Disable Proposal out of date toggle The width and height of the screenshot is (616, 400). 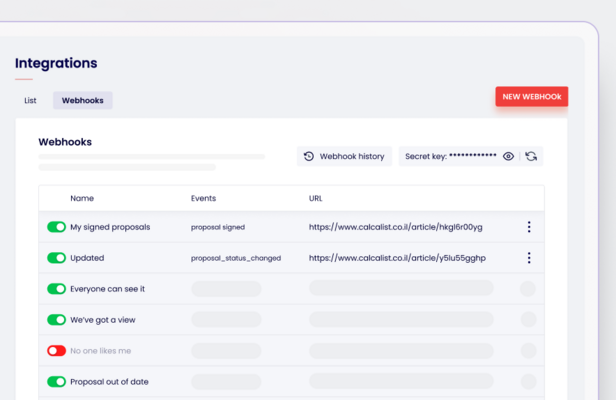tap(56, 382)
